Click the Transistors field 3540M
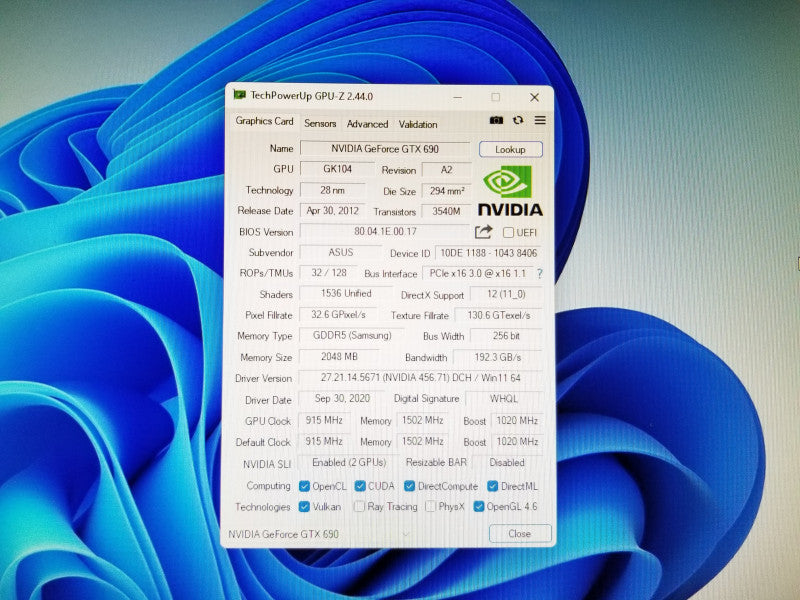Viewport: 800px width, 600px height. click(x=446, y=211)
